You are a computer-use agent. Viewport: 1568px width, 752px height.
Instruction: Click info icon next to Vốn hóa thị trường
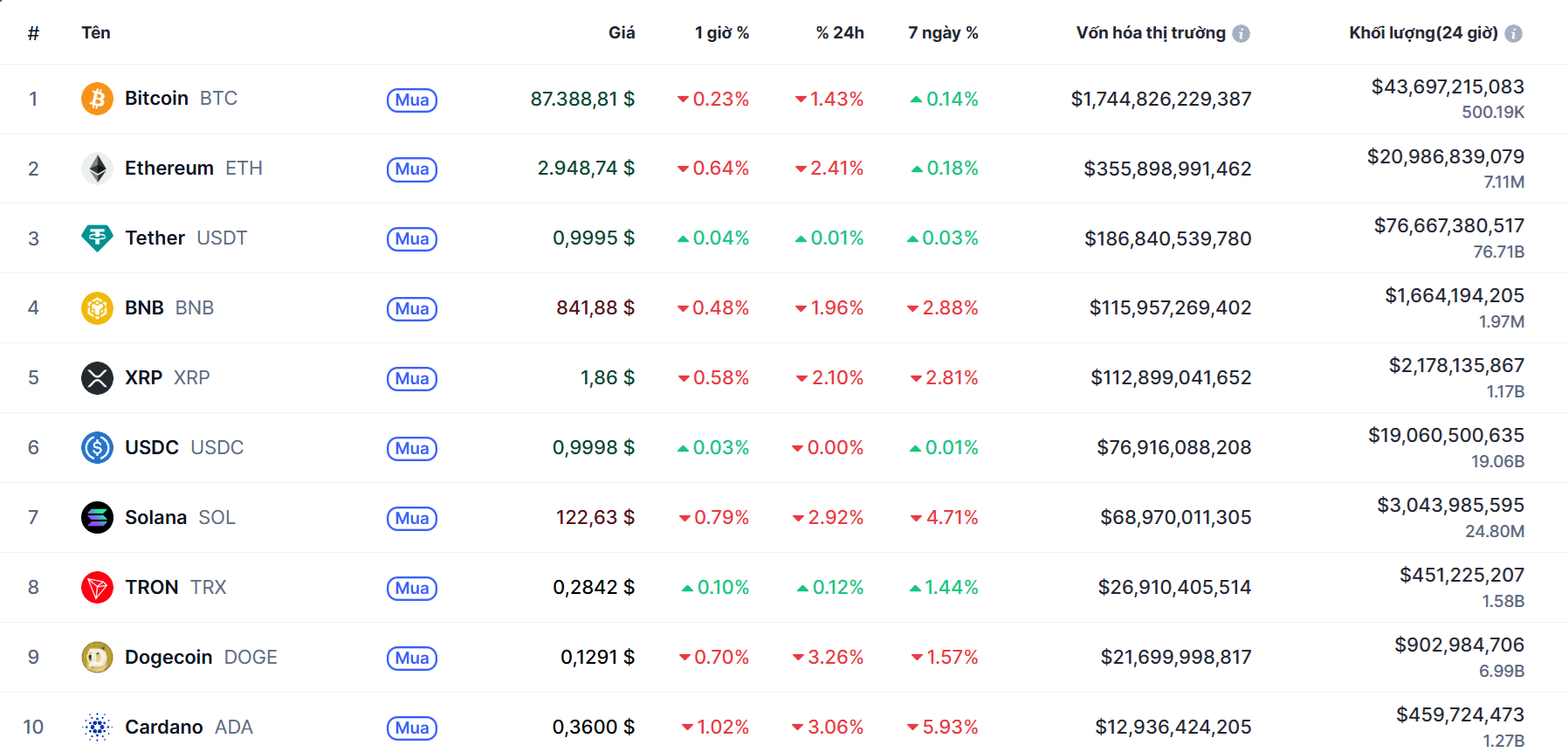[1241, 33]
